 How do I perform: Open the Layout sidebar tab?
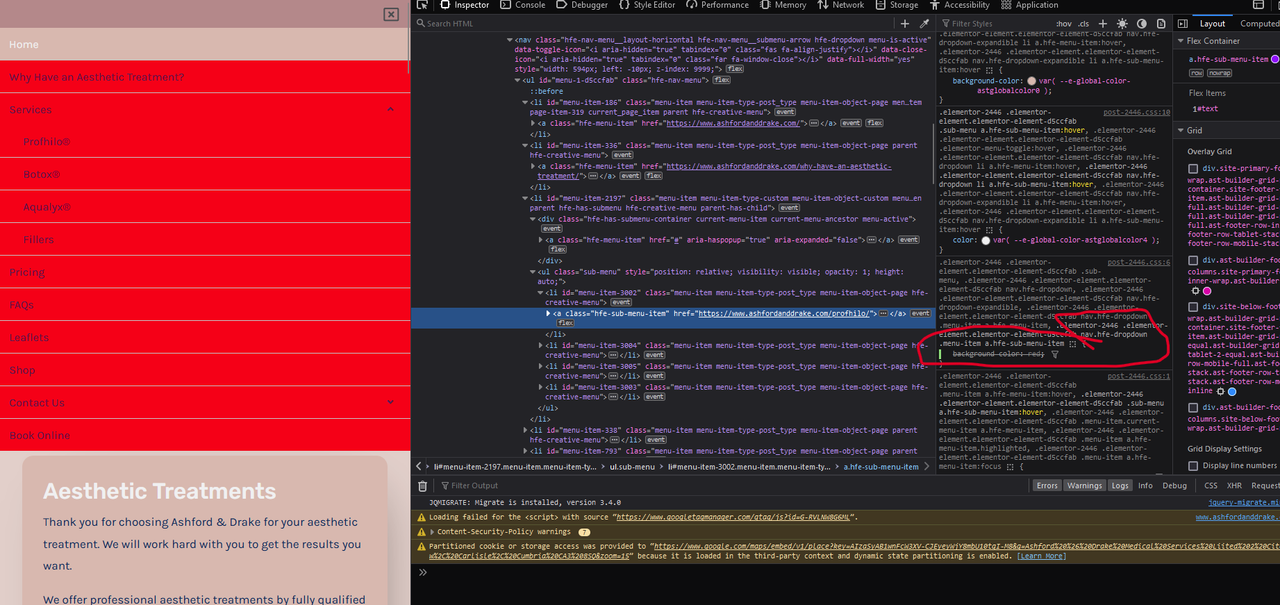click(1212, 23)
